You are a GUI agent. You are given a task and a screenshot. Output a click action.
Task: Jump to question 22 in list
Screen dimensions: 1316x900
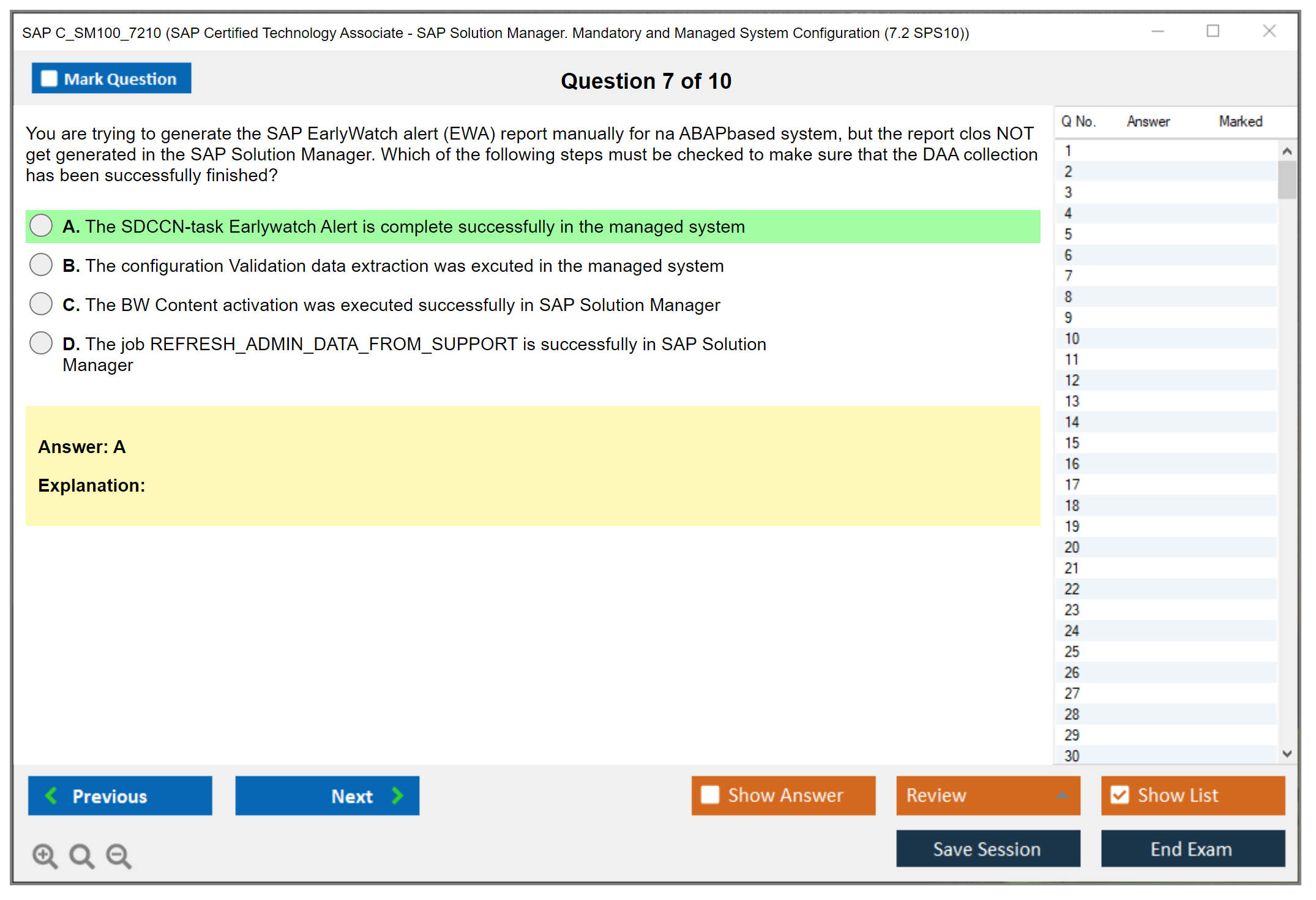[1072, 589]
